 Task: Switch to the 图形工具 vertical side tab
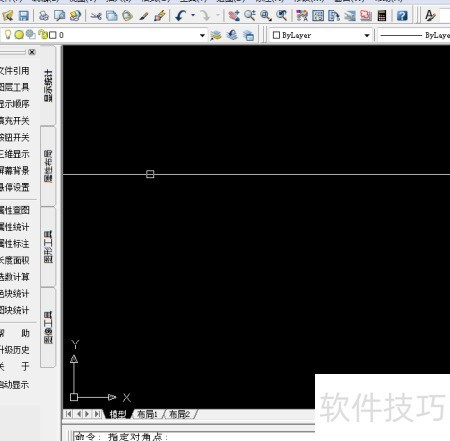pyautogui.click(x=48, y=247)
